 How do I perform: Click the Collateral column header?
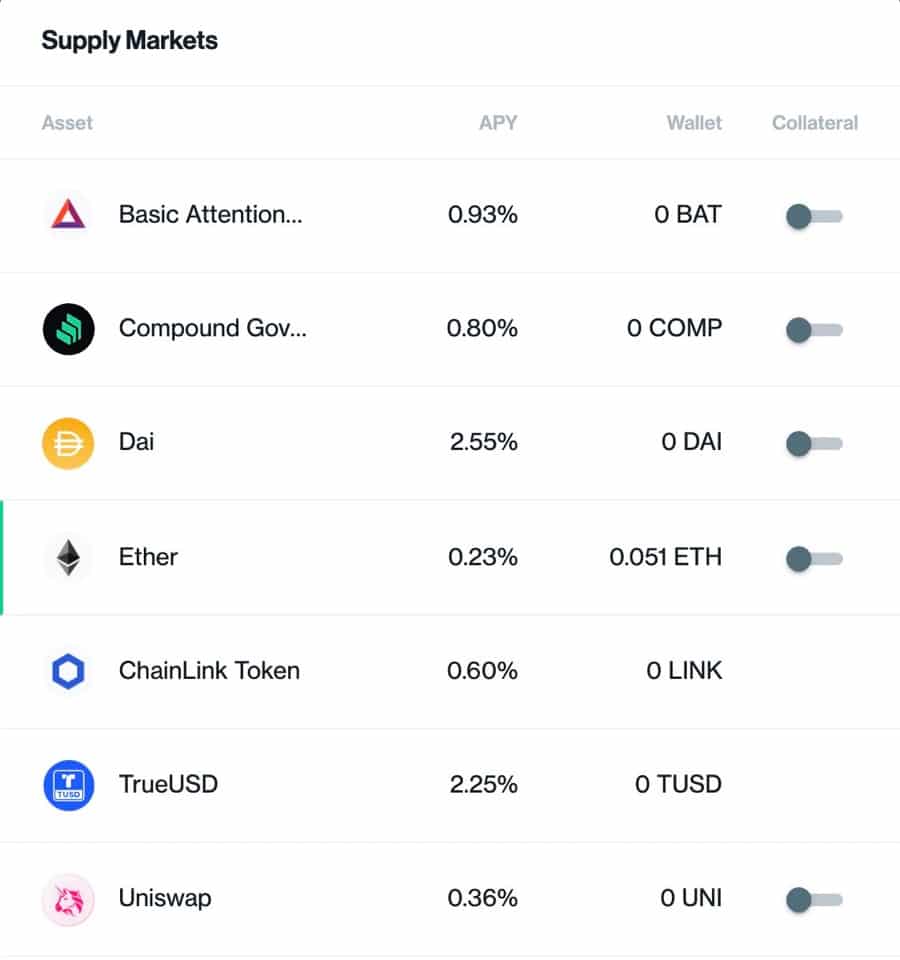pos(814,123)
